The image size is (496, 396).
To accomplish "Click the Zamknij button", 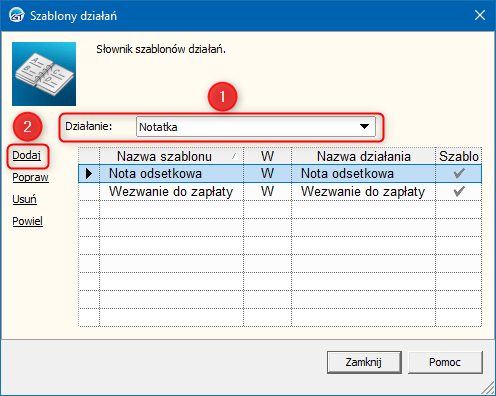I will (x=364, y=362).
